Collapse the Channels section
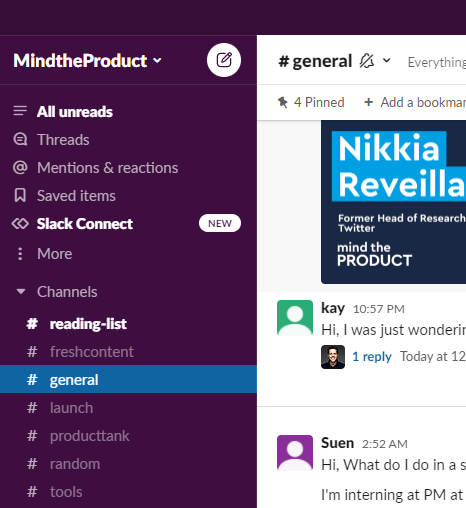 pyautogui.click(x=21, y=292)
